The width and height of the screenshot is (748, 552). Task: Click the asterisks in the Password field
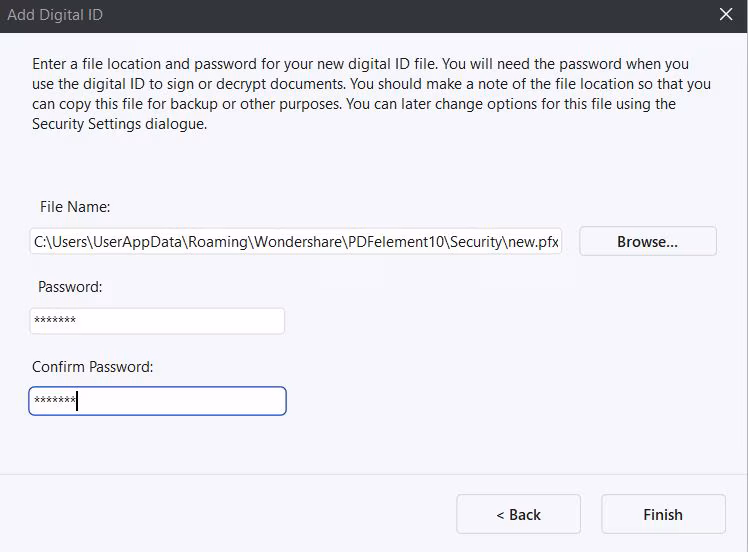point(55,321)
